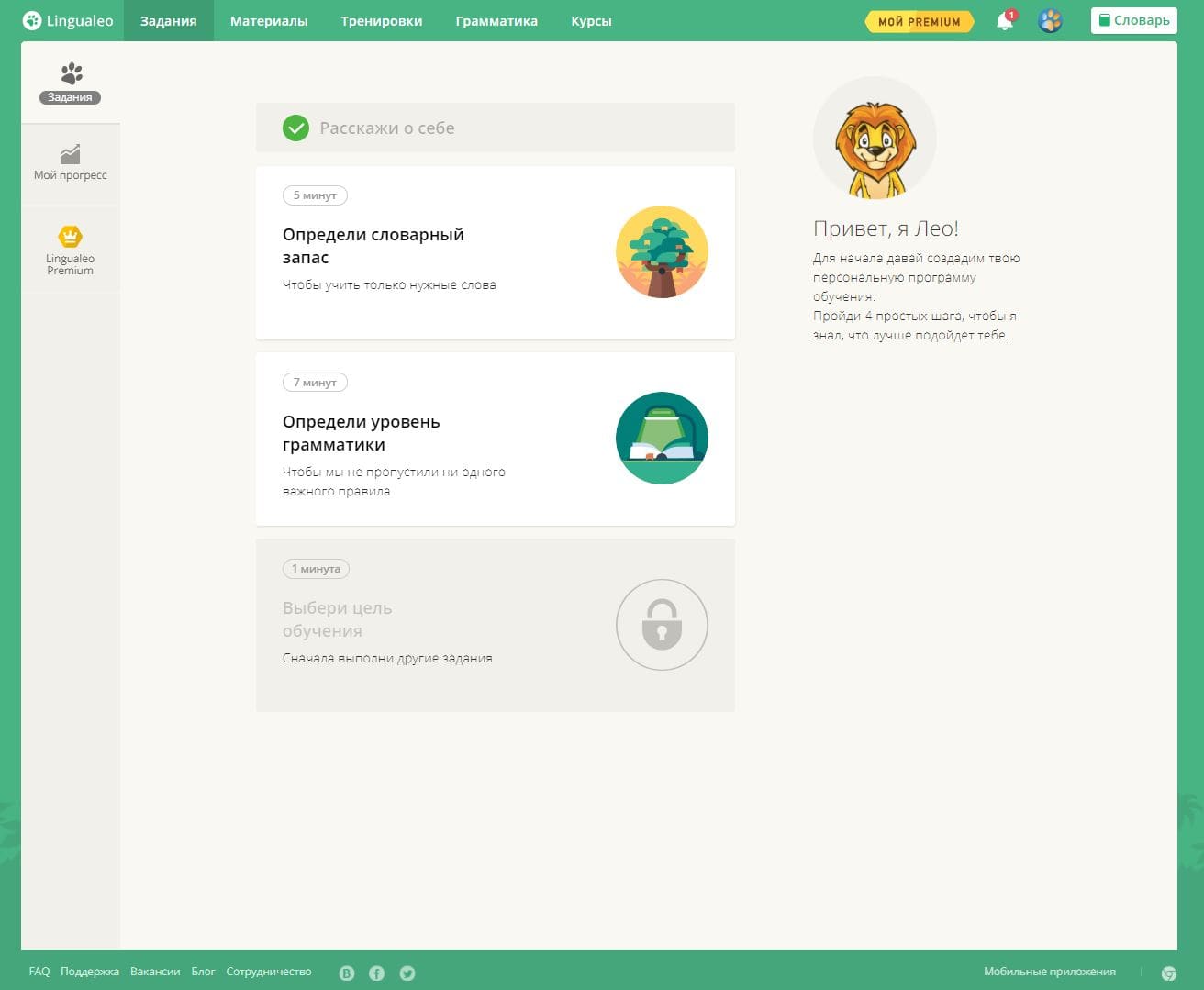Click Чтобы учить только нужные слова text
Screen dimensions: 1204x990
389,285
